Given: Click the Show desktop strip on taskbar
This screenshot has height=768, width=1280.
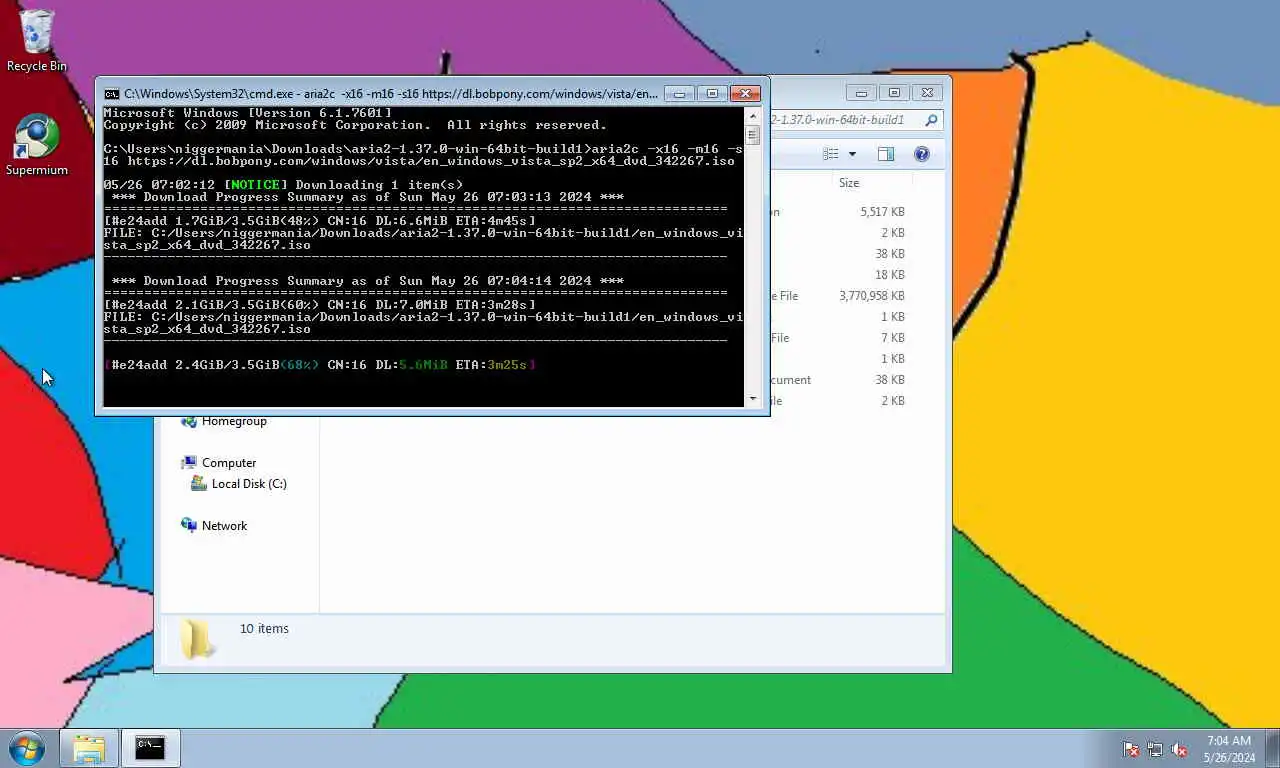Looking at the screenshot, I should click(1273, 748).
